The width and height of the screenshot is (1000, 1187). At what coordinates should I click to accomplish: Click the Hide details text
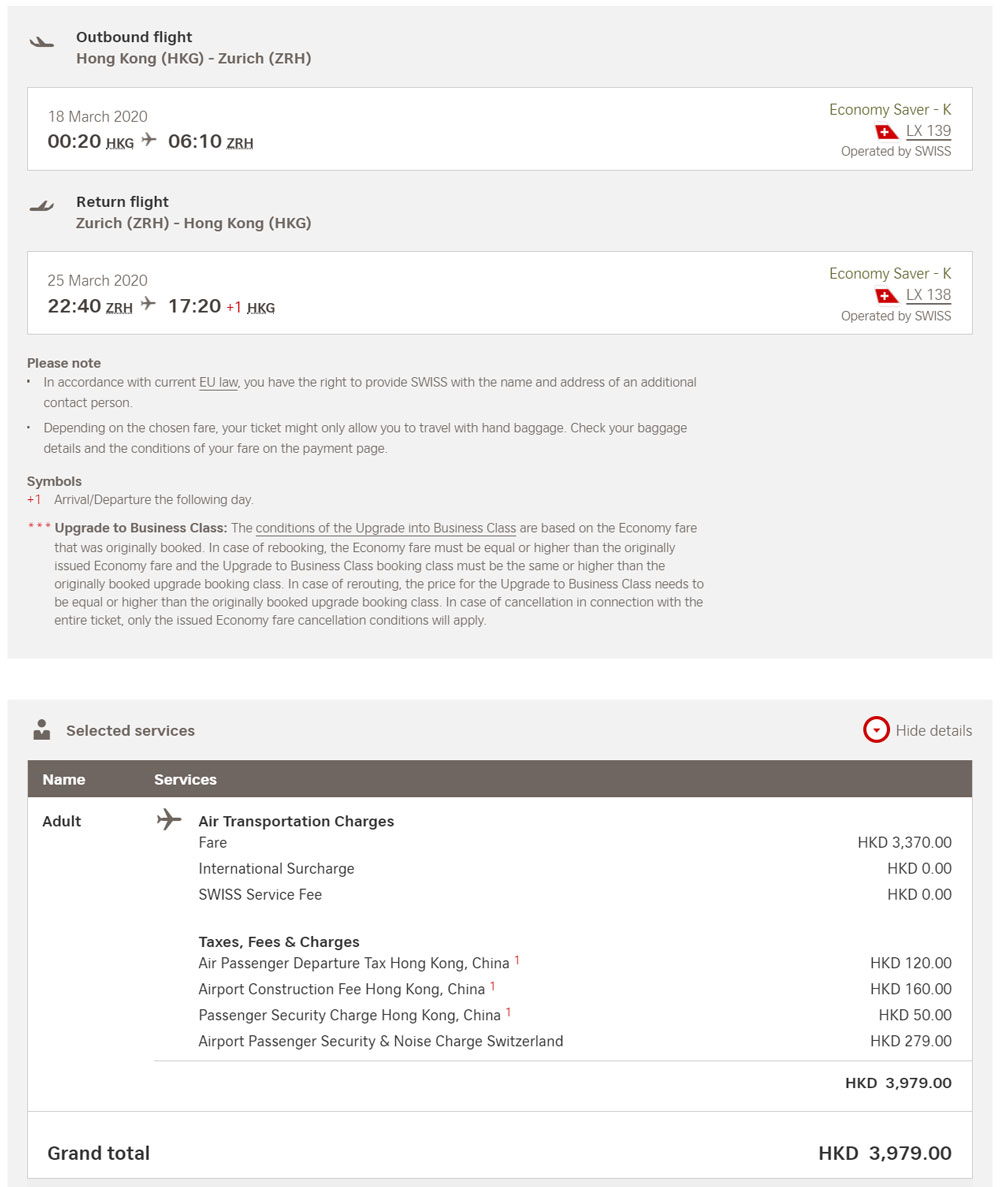933,731
